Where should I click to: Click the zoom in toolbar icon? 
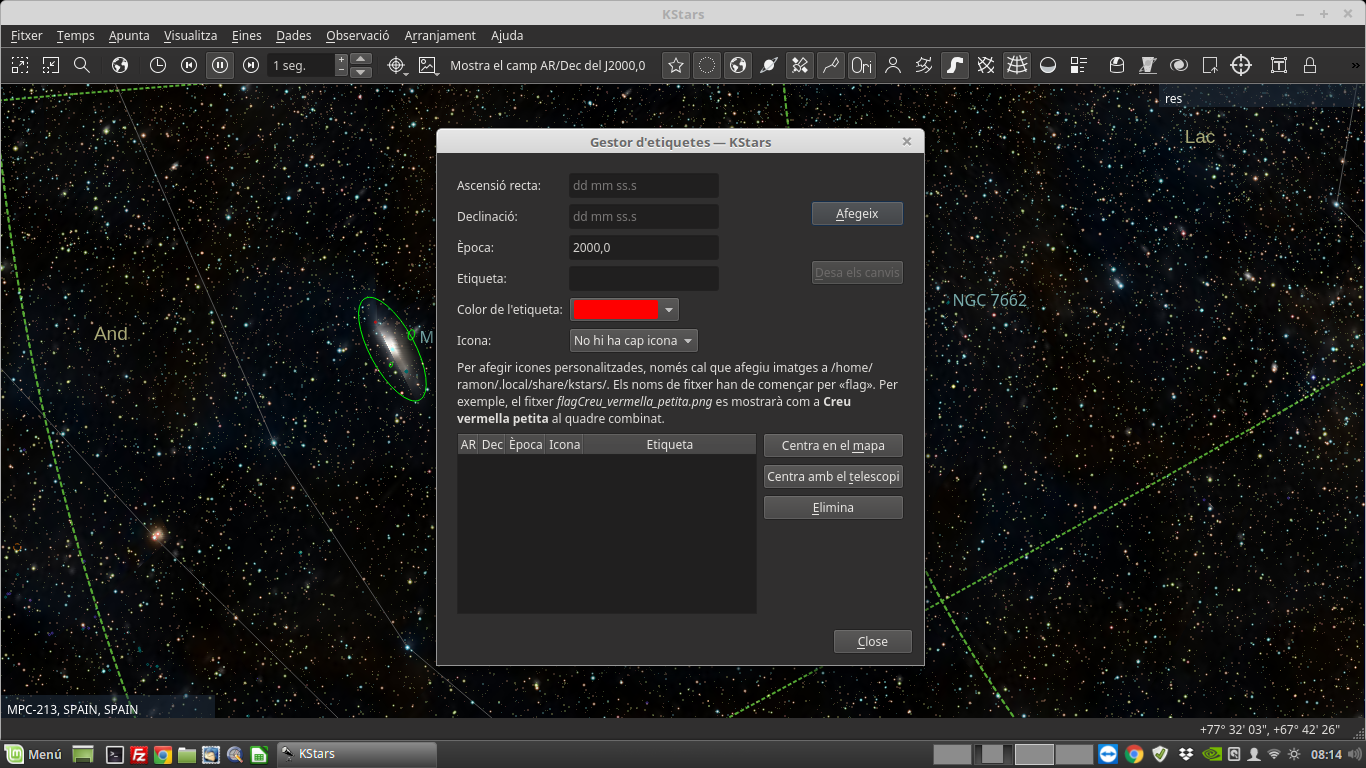pyautogui.click(x=20, y=65)
